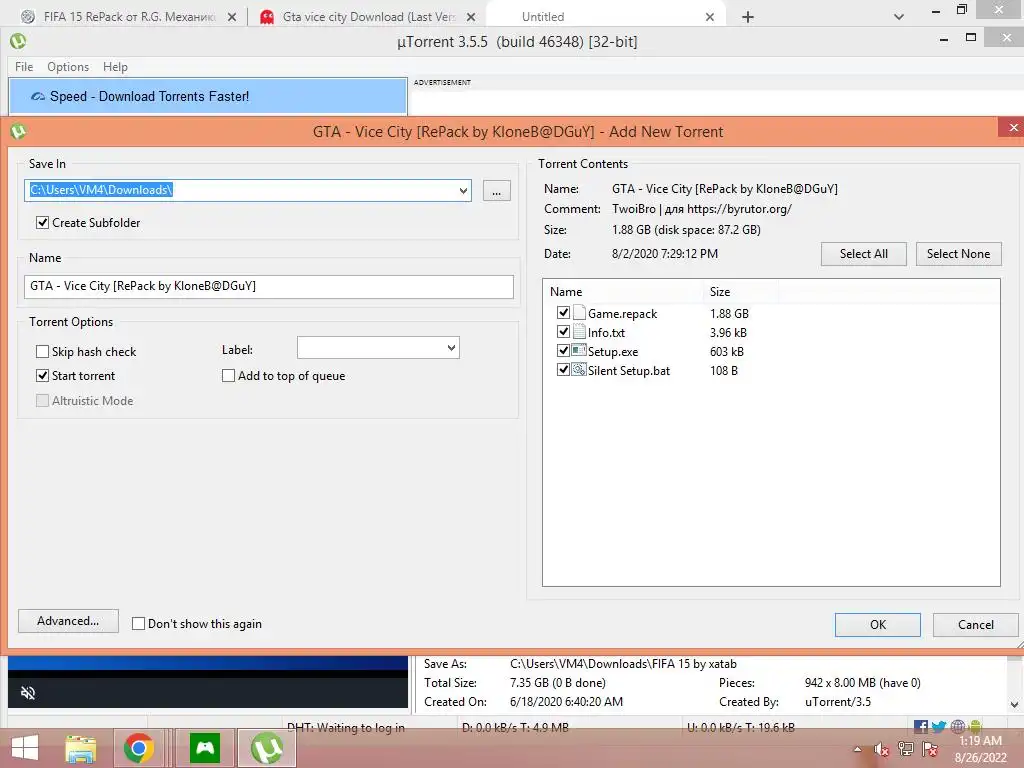Click the uTorrent icon in Add New Torrent dialog title
1024x768 pixels.
(18, 131)
